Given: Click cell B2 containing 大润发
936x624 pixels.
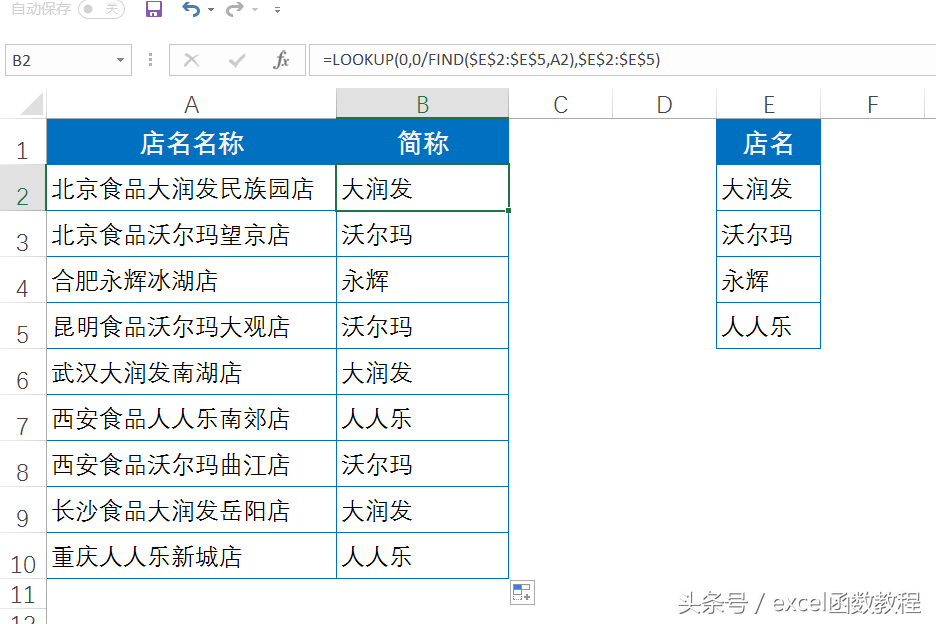Looking at the screenshot, I should [423, 188].
